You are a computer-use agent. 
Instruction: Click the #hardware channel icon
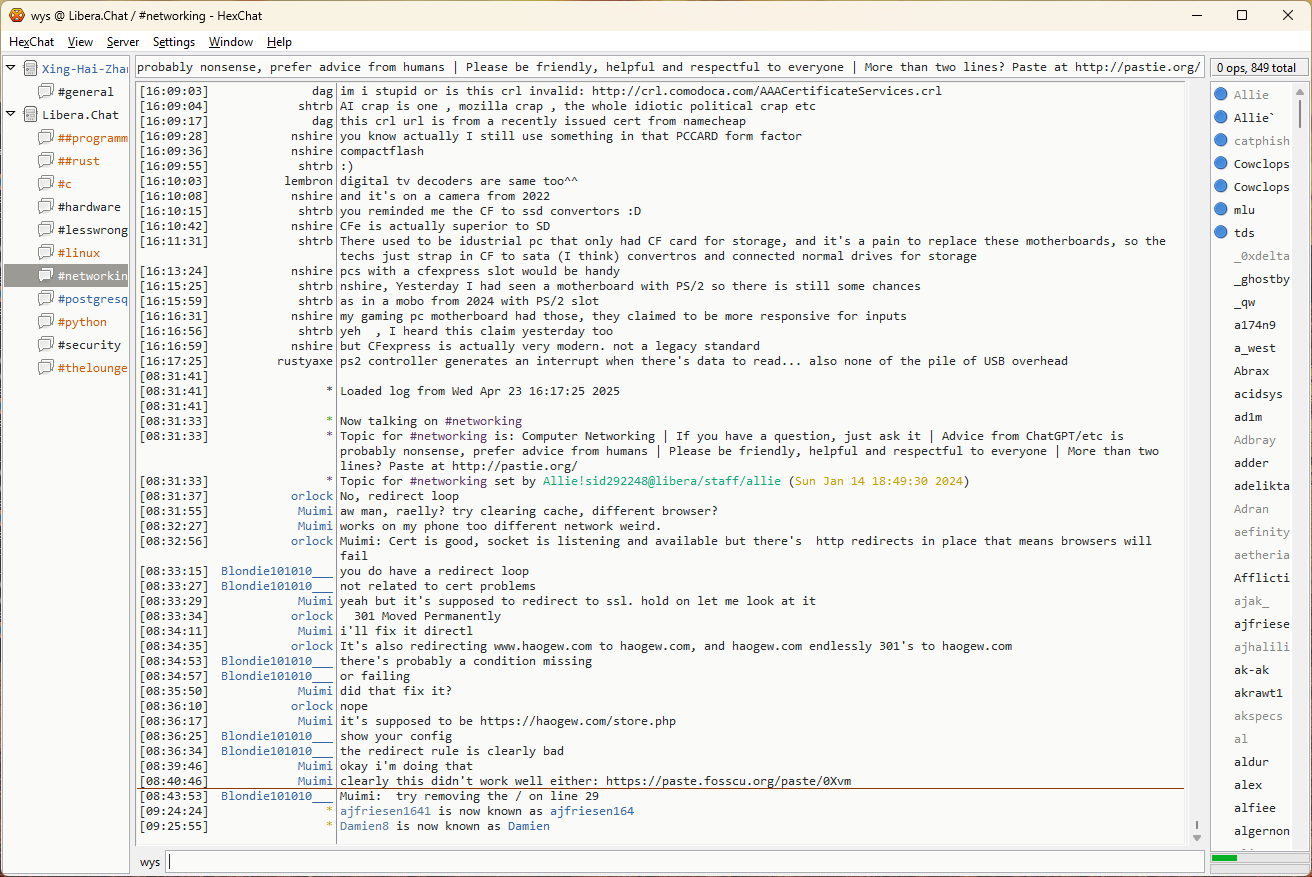click(x=46, y=207)
